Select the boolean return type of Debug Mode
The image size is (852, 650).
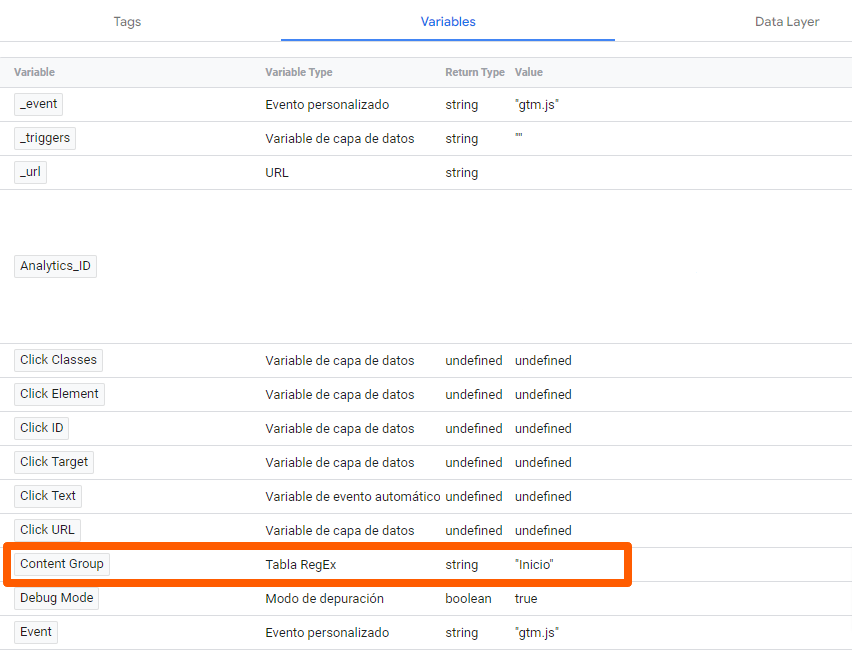click(x=468, y=599)
